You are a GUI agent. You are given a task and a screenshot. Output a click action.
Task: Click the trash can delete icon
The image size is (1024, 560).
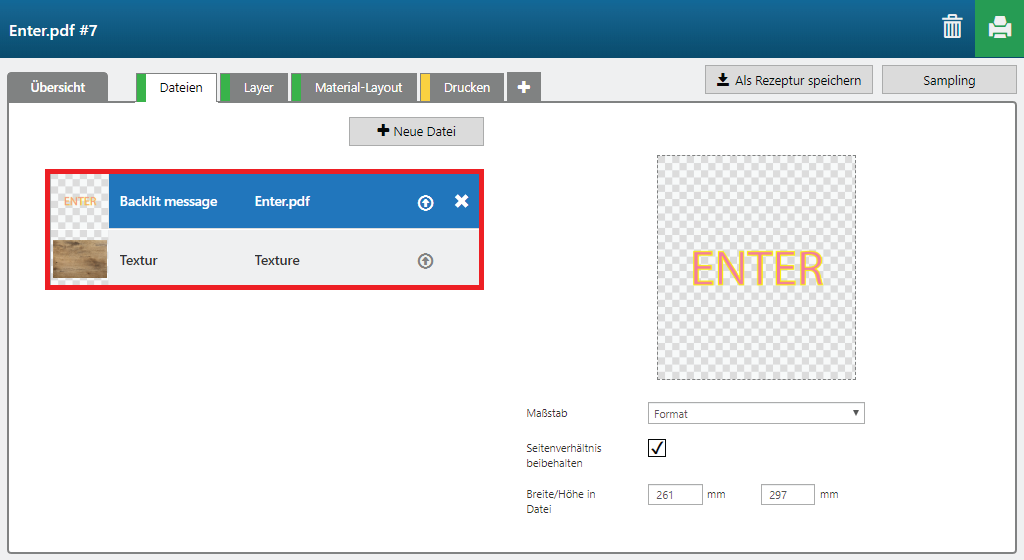point(952,28)
